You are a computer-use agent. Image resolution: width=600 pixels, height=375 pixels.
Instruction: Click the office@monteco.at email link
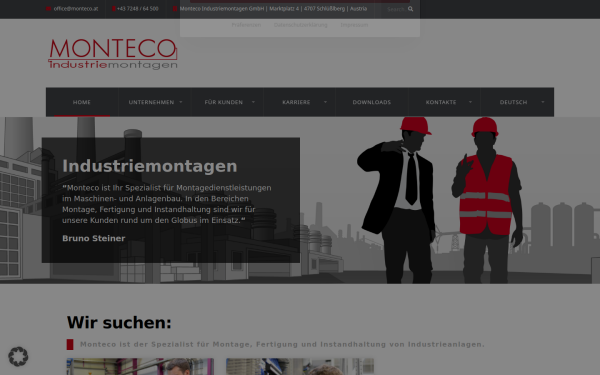[x=76, y=9]
